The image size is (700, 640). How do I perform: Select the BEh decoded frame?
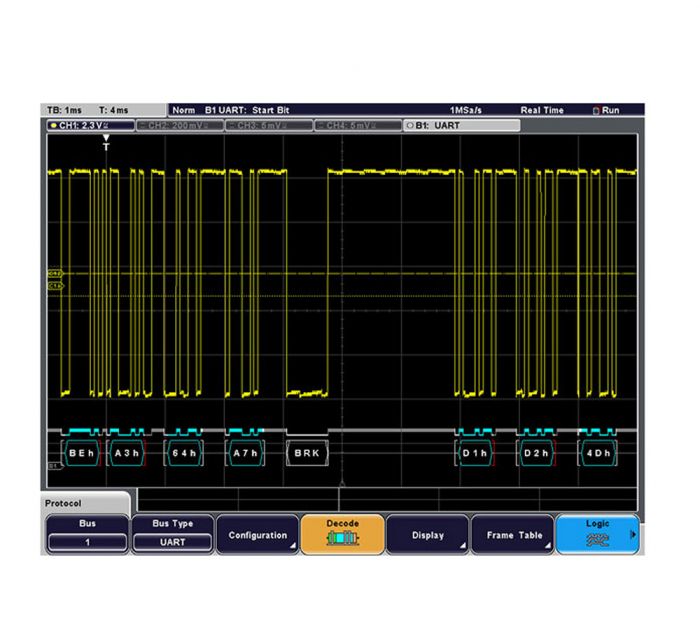(x=81, y=453)
